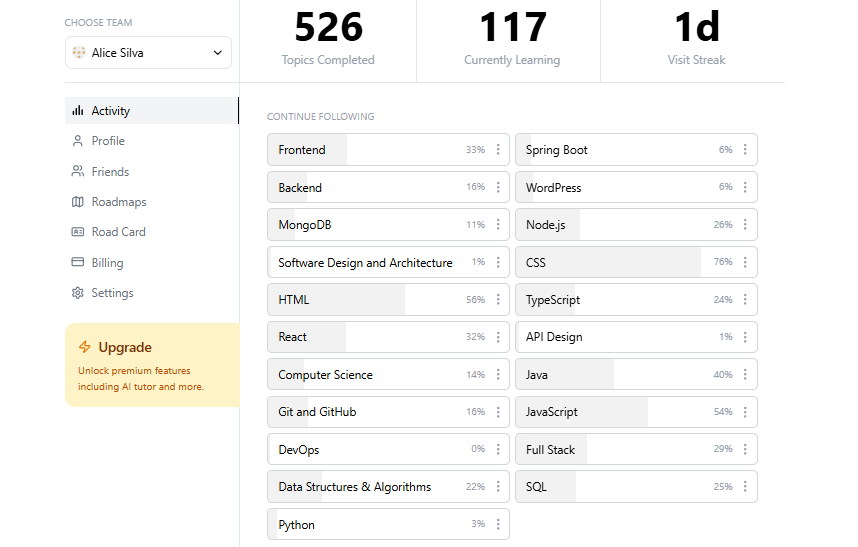Select the Activity sidebar item

[x=152, y=110]
